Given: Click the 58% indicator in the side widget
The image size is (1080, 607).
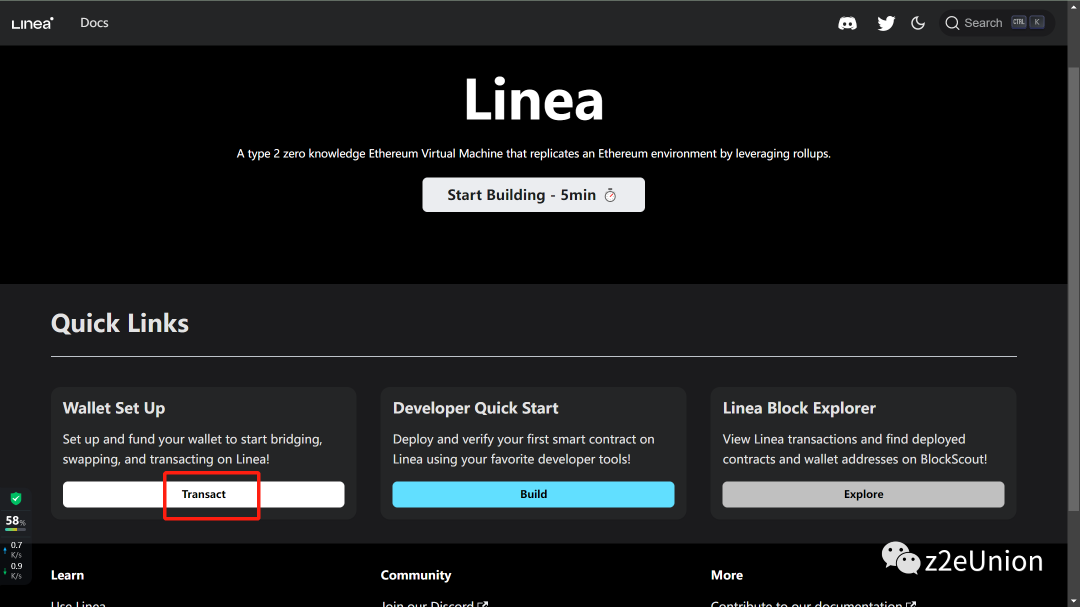Looking at the screenshot, I should click(x=15, y=521).
